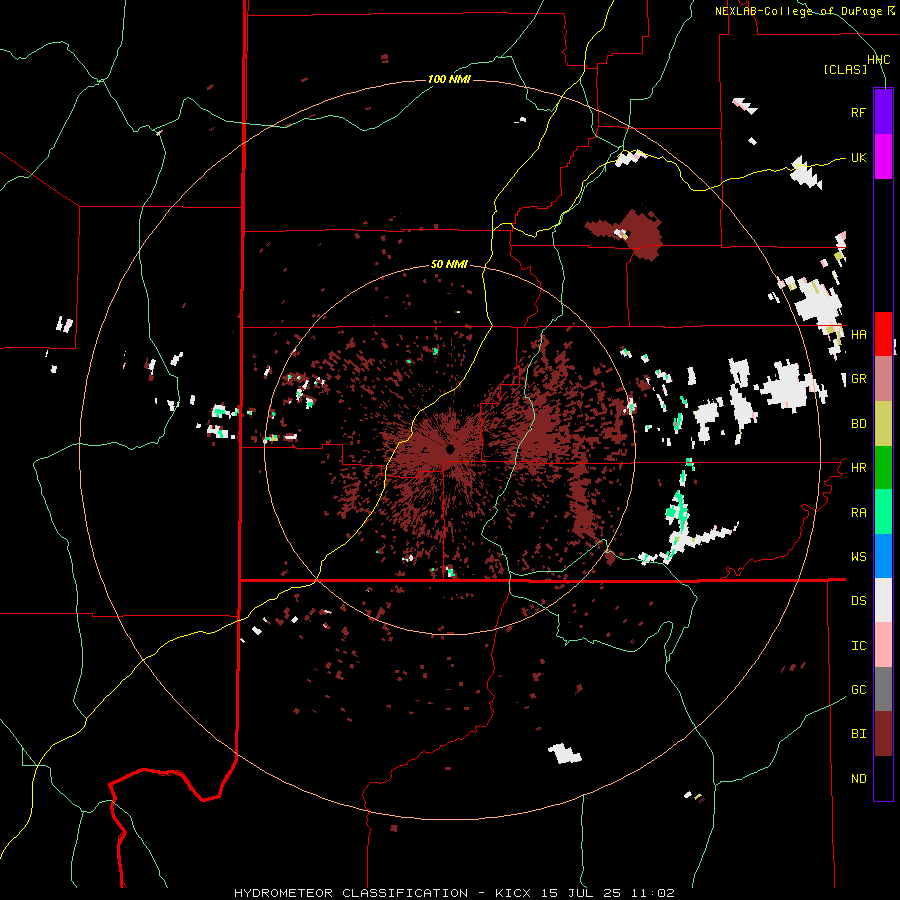Click the RA legend label
The width and height of the screenshot is (900, 900).
click(858, 513)
